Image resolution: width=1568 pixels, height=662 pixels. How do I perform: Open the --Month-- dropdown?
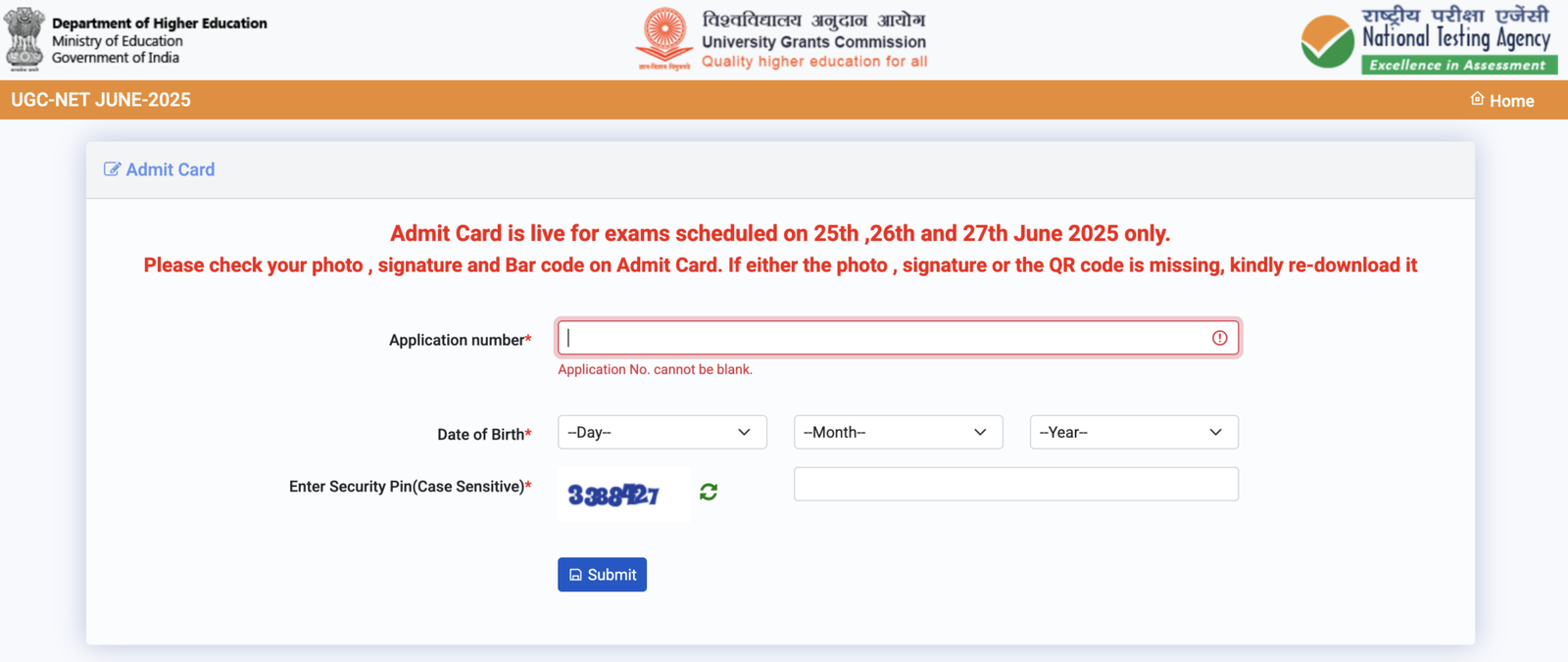(x=897, y=432)
